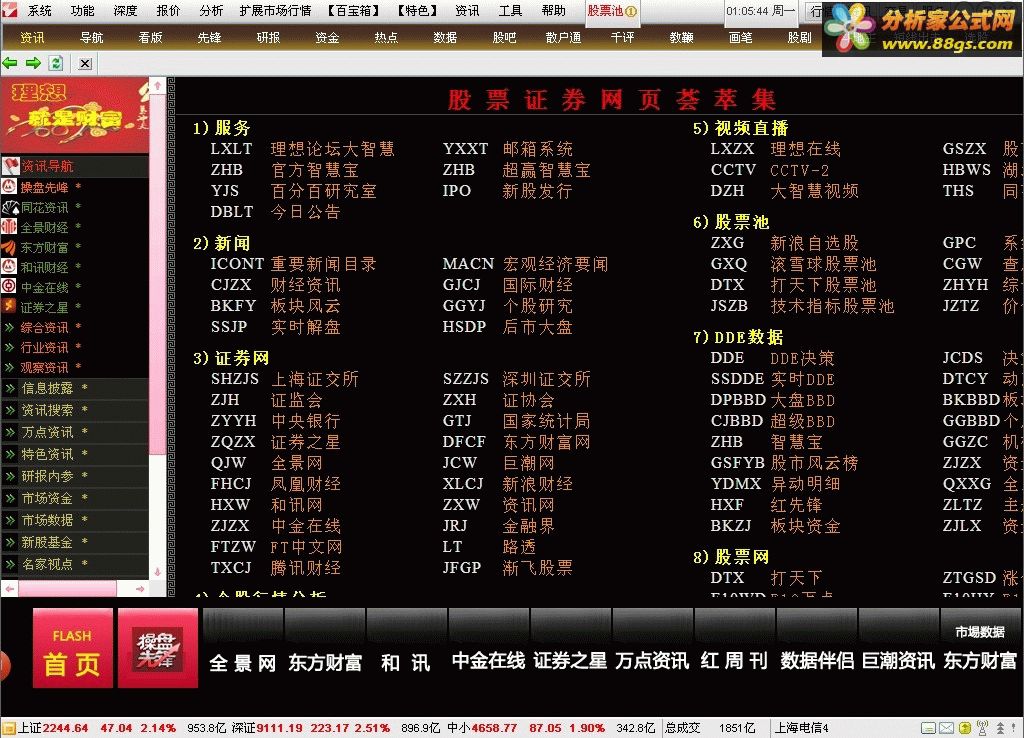Switch to the 画笔 tab
The height and width of the screenshot is (738, 1024).
coord(740,38)
